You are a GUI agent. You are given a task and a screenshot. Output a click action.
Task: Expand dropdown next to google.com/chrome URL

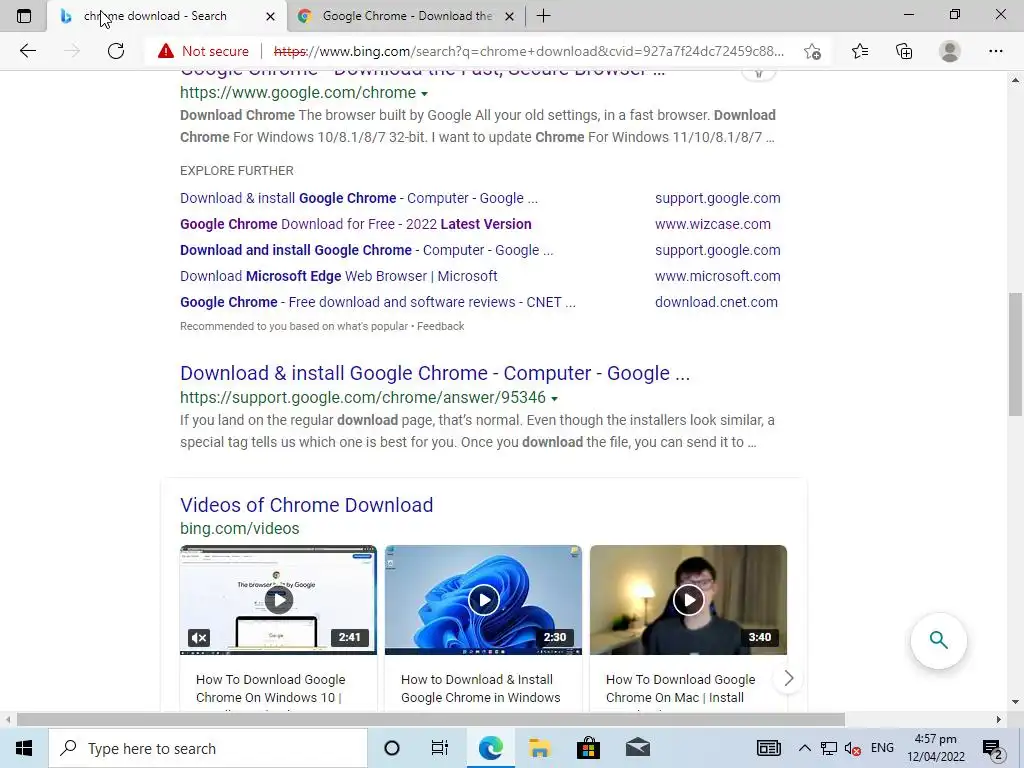[424, 94]
